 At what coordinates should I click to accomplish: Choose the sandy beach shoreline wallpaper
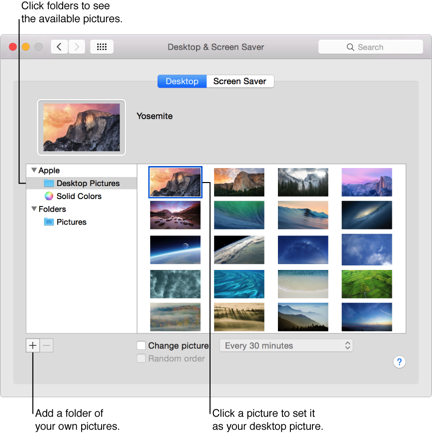[x=303, y=284]
